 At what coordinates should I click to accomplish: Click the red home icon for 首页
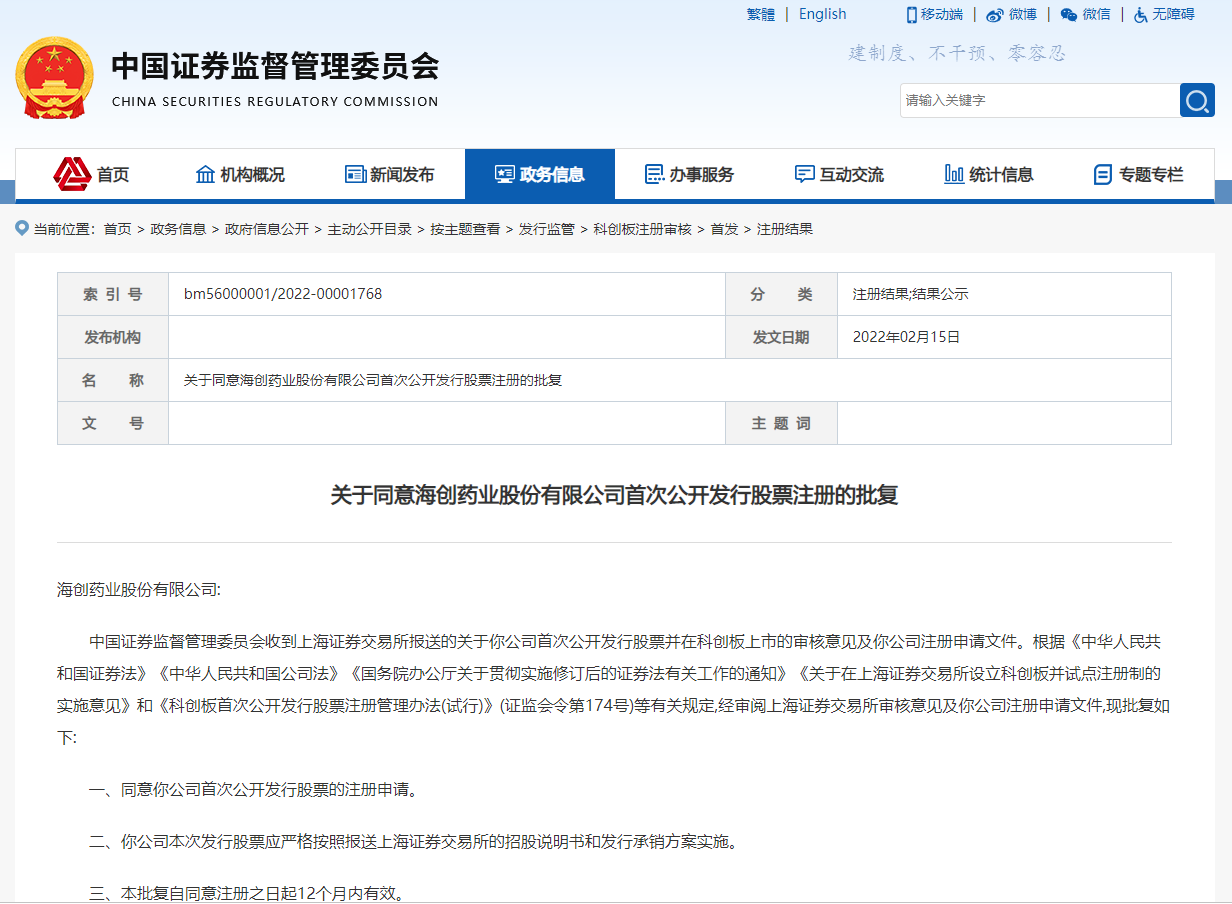click(72, 174)
